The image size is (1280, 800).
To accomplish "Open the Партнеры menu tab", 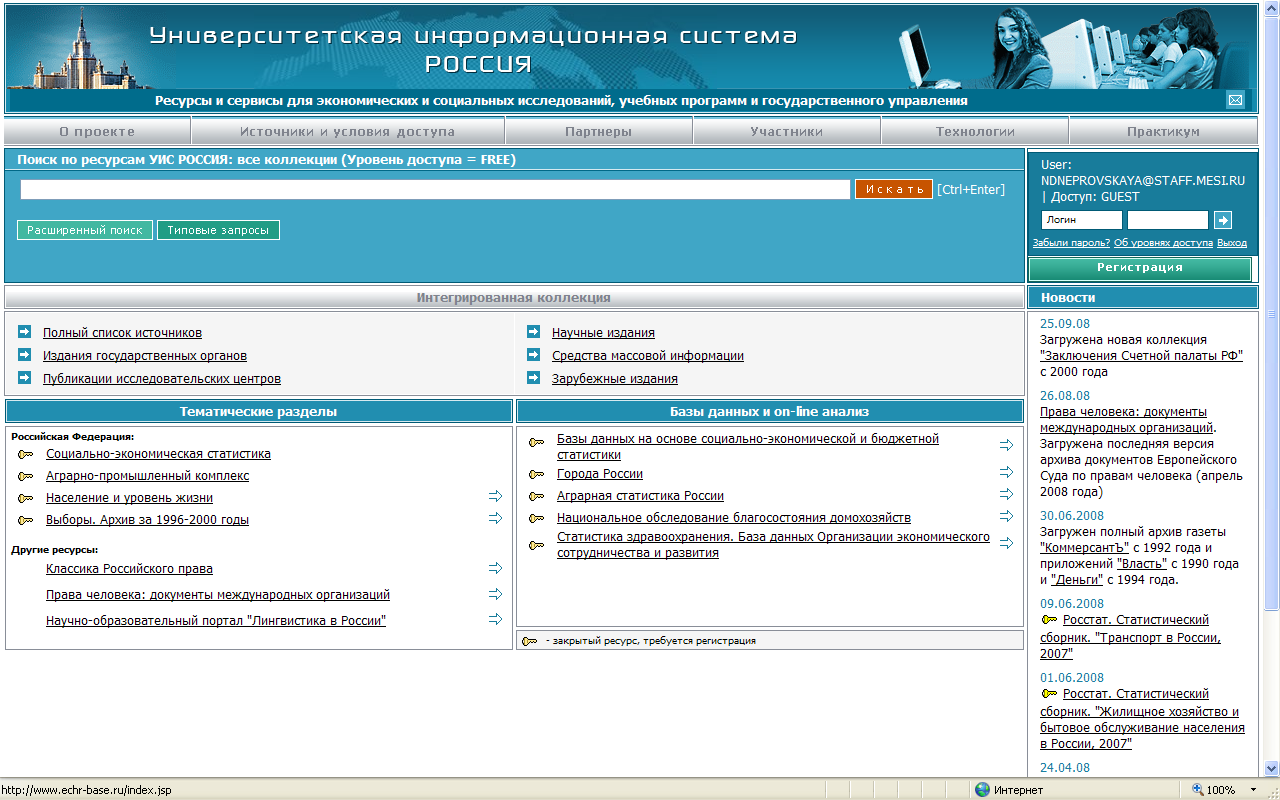I will click(598, 131).
